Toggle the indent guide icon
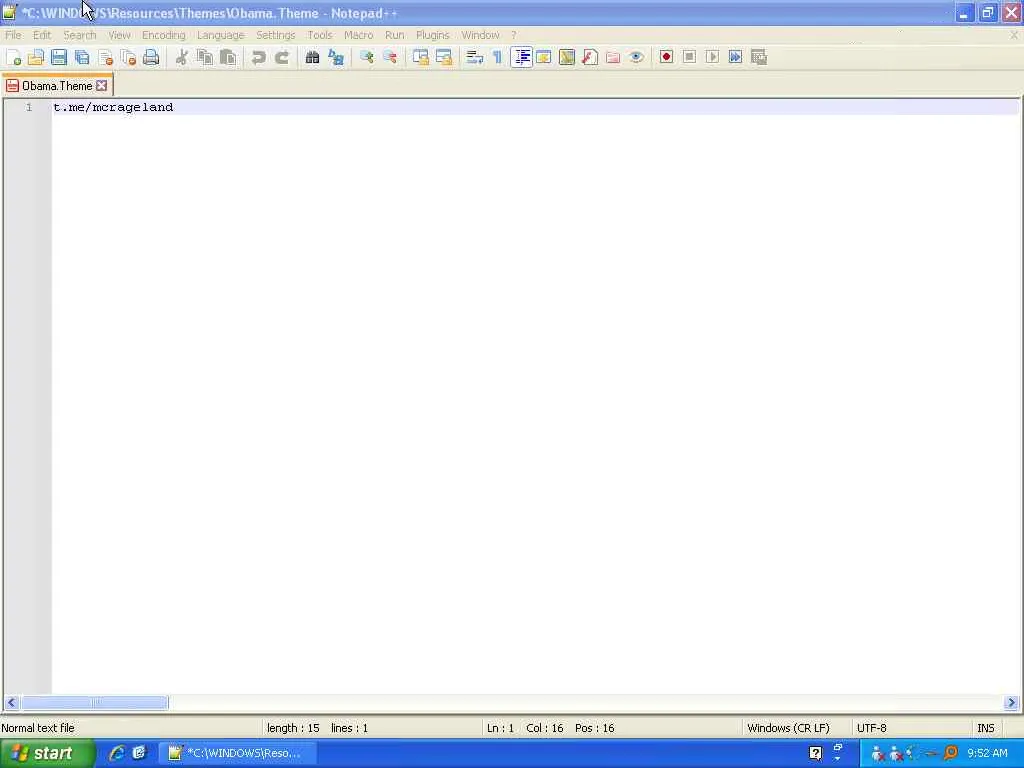The image size is (1024, 768). coord(521,57)
